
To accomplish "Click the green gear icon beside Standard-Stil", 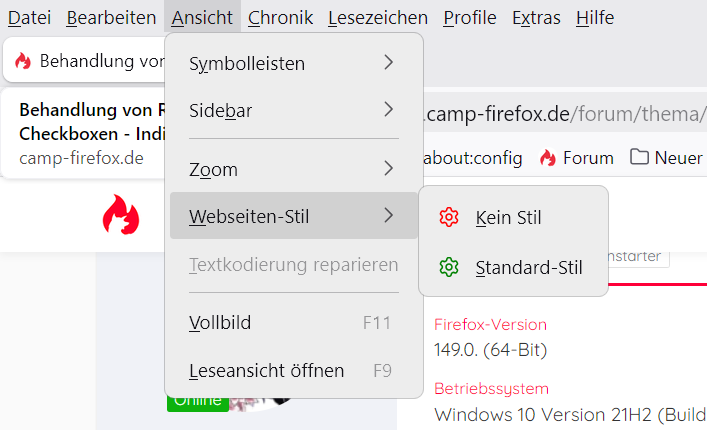I will 449,267.
